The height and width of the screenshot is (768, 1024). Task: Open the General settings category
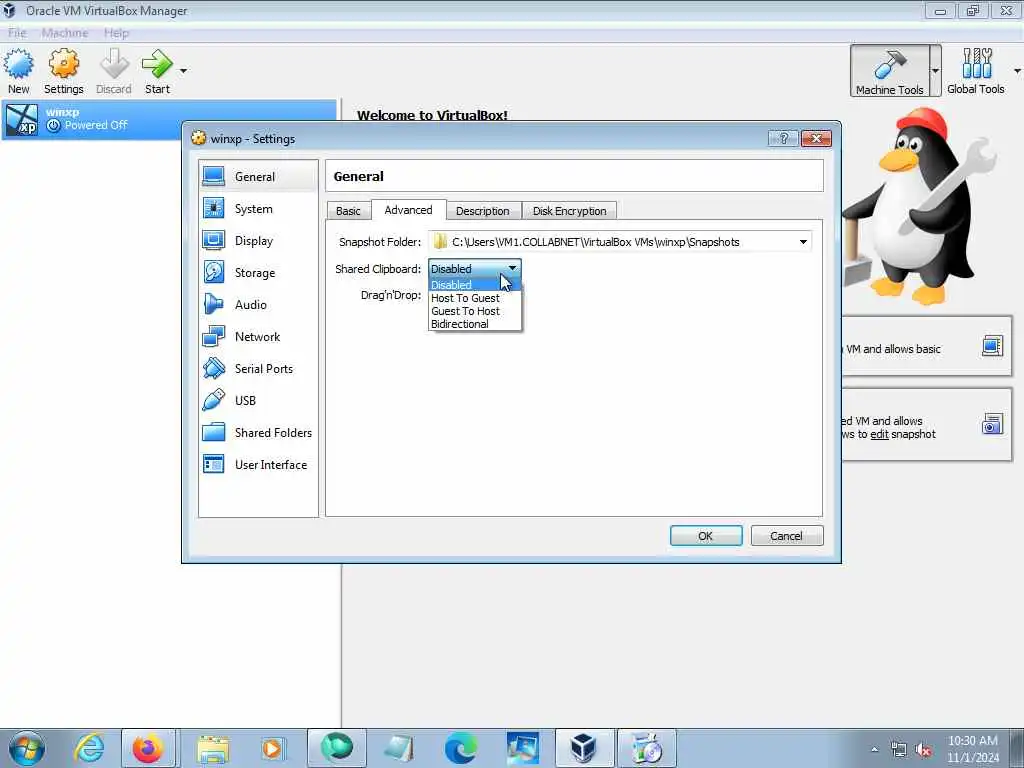259,176
